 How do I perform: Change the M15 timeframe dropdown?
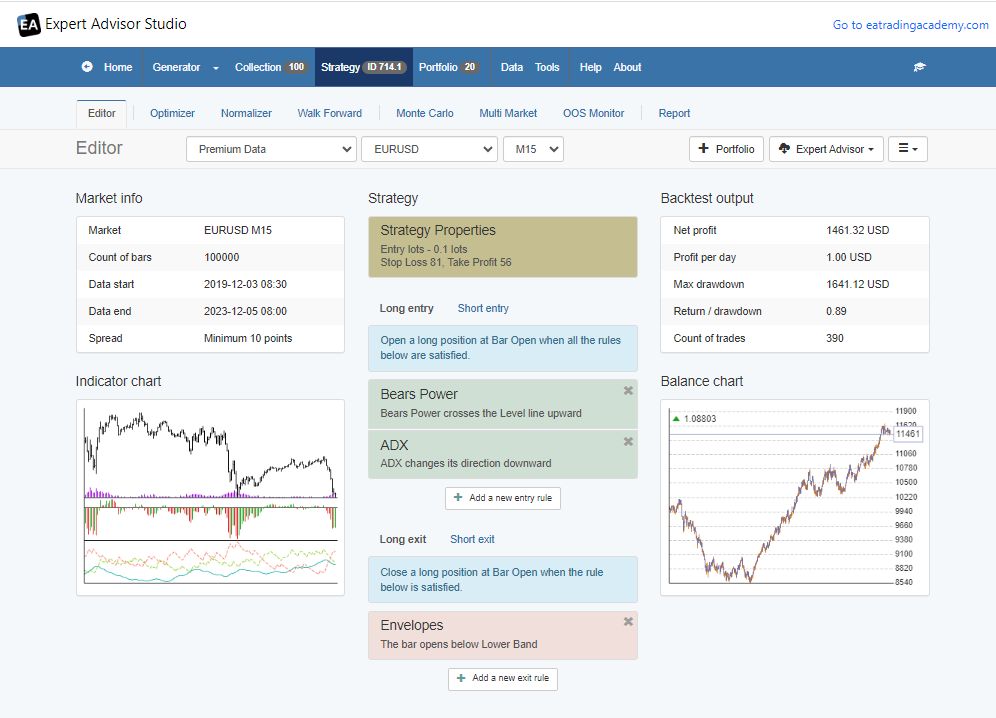tap(533, 149)
